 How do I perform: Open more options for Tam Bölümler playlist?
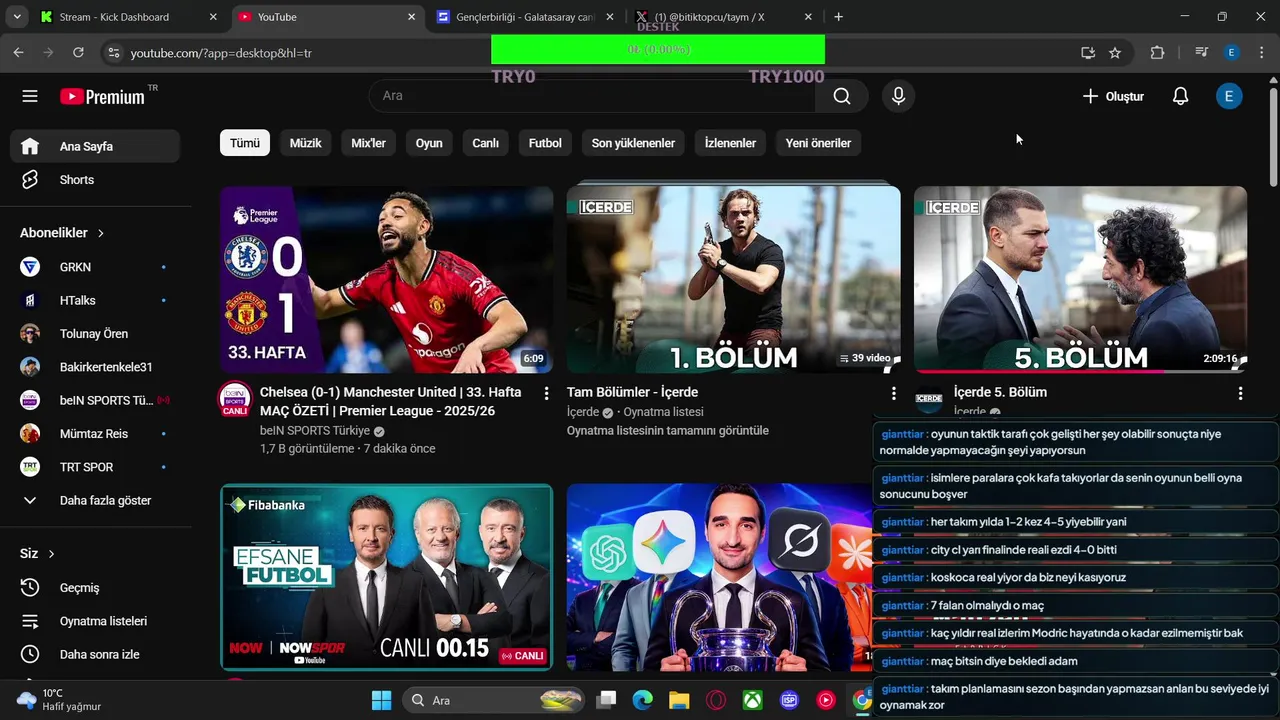893,394
